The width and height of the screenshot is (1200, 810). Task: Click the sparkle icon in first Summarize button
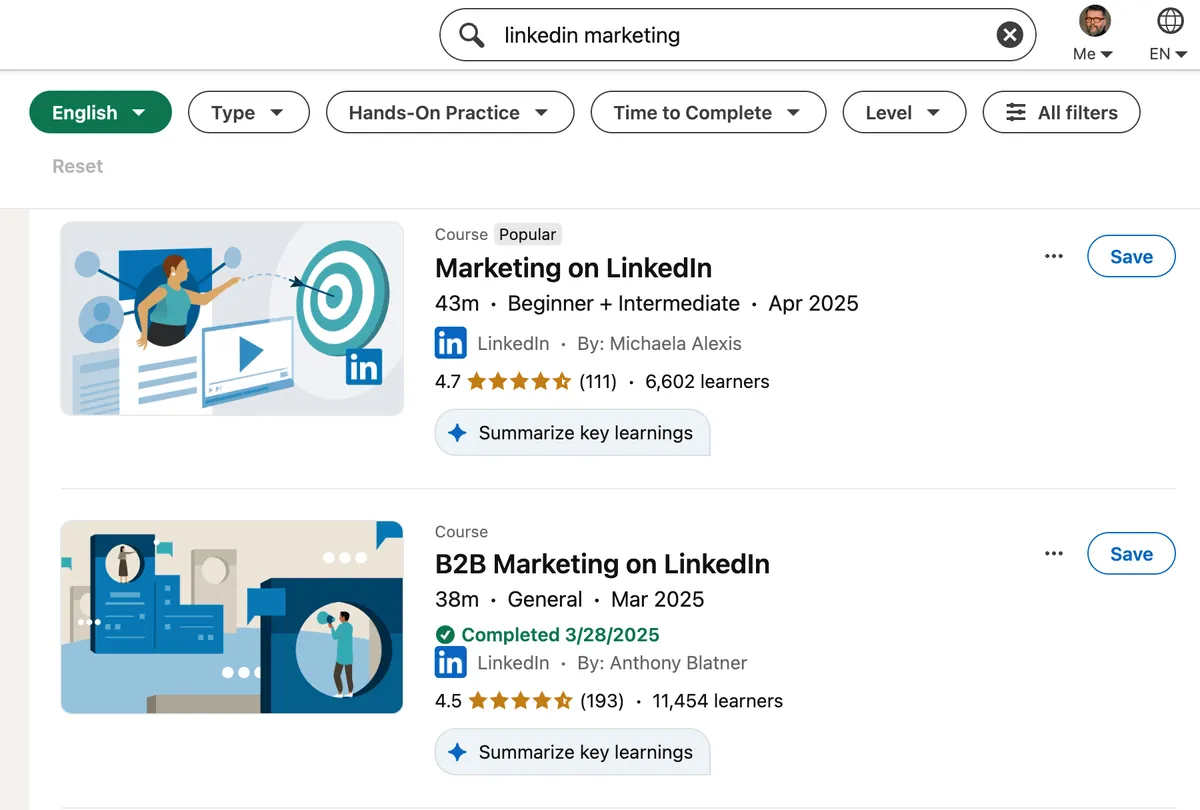pyautogui.click(x=458, y=433)
